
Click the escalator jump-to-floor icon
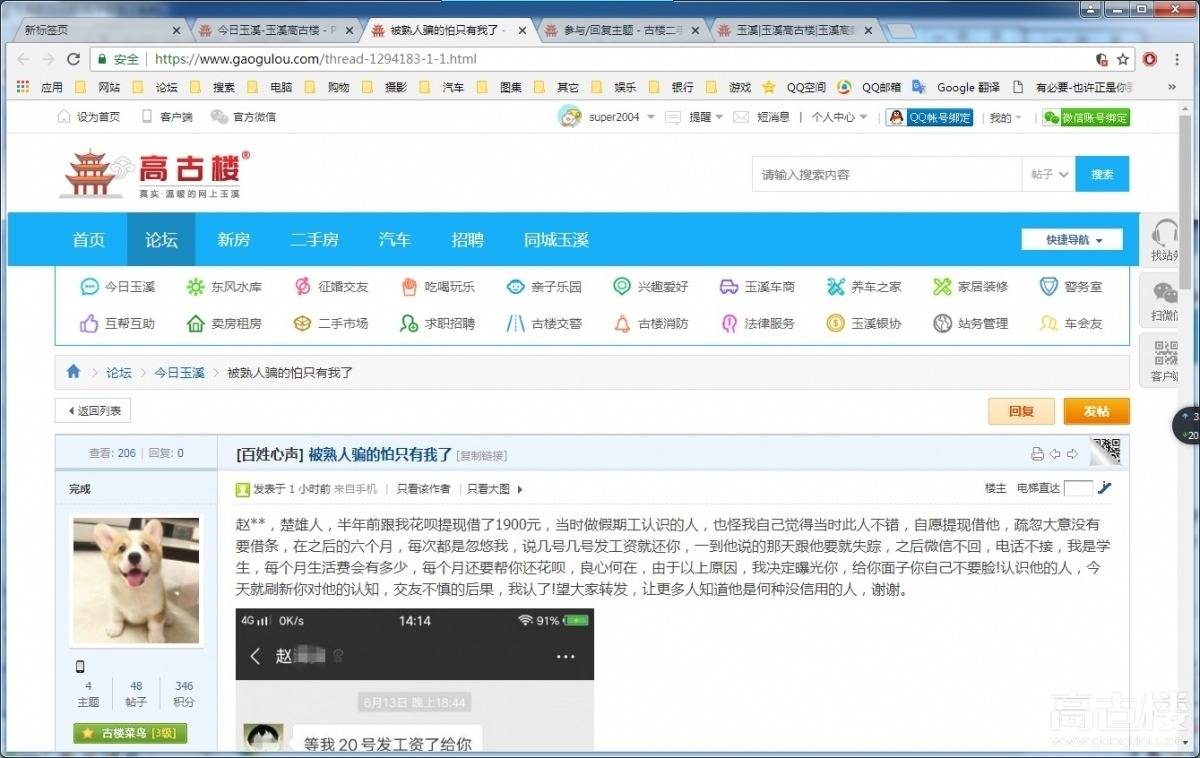(1104, 488)
